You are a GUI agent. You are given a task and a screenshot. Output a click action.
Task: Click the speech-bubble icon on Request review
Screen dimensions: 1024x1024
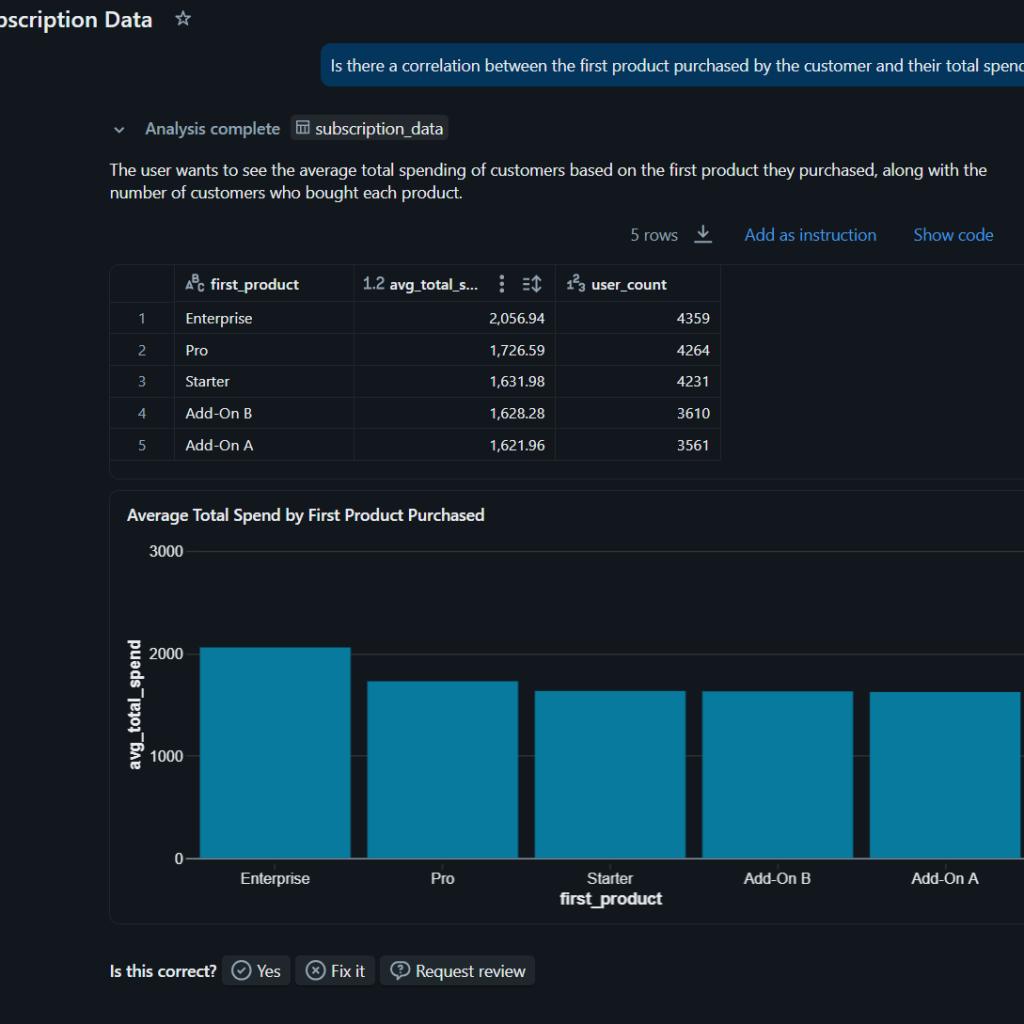399,970
